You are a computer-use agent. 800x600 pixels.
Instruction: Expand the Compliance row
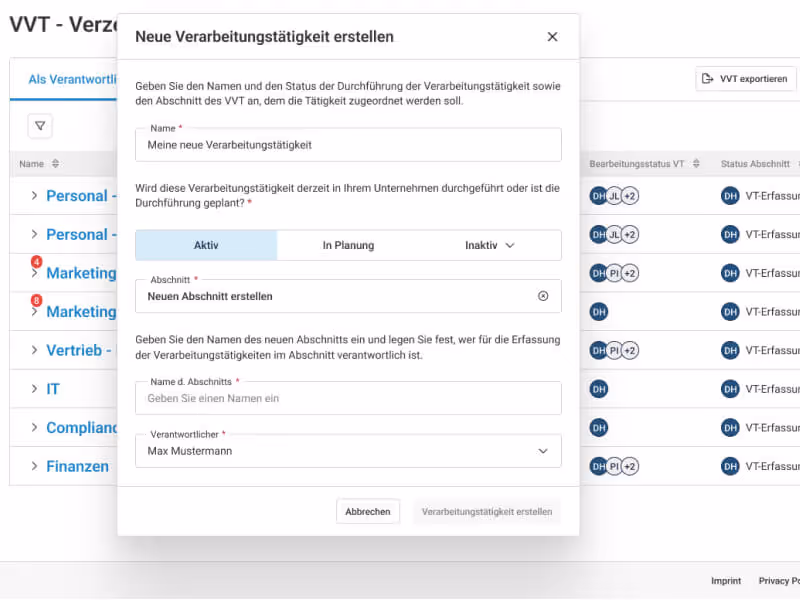34,428
